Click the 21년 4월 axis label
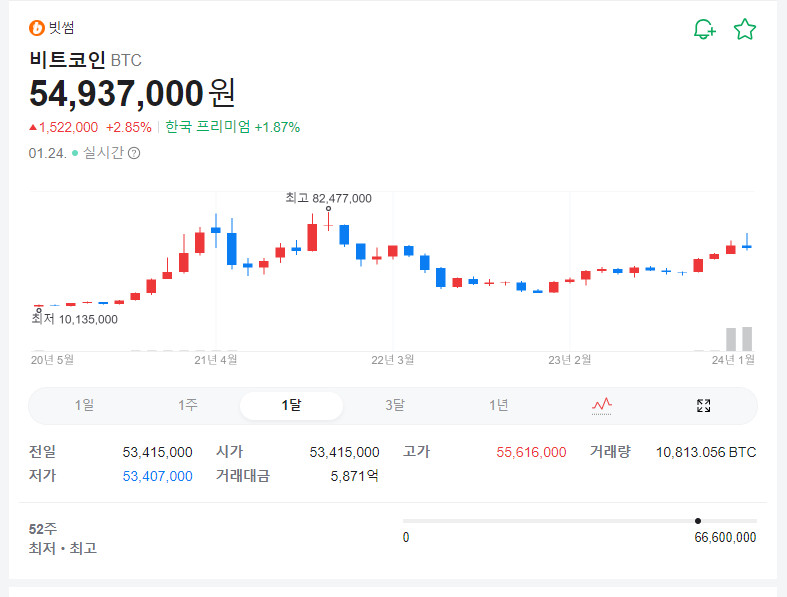 coord(216,360)
